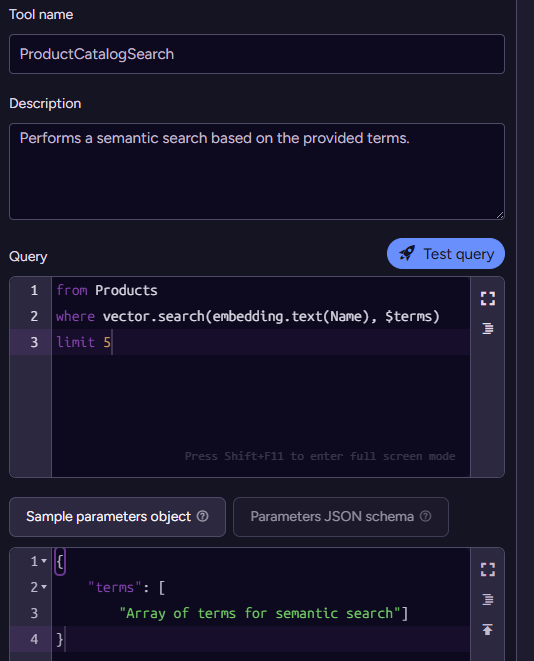Collapse the terms array fold on line 2
534x661 pixels.
44,587
